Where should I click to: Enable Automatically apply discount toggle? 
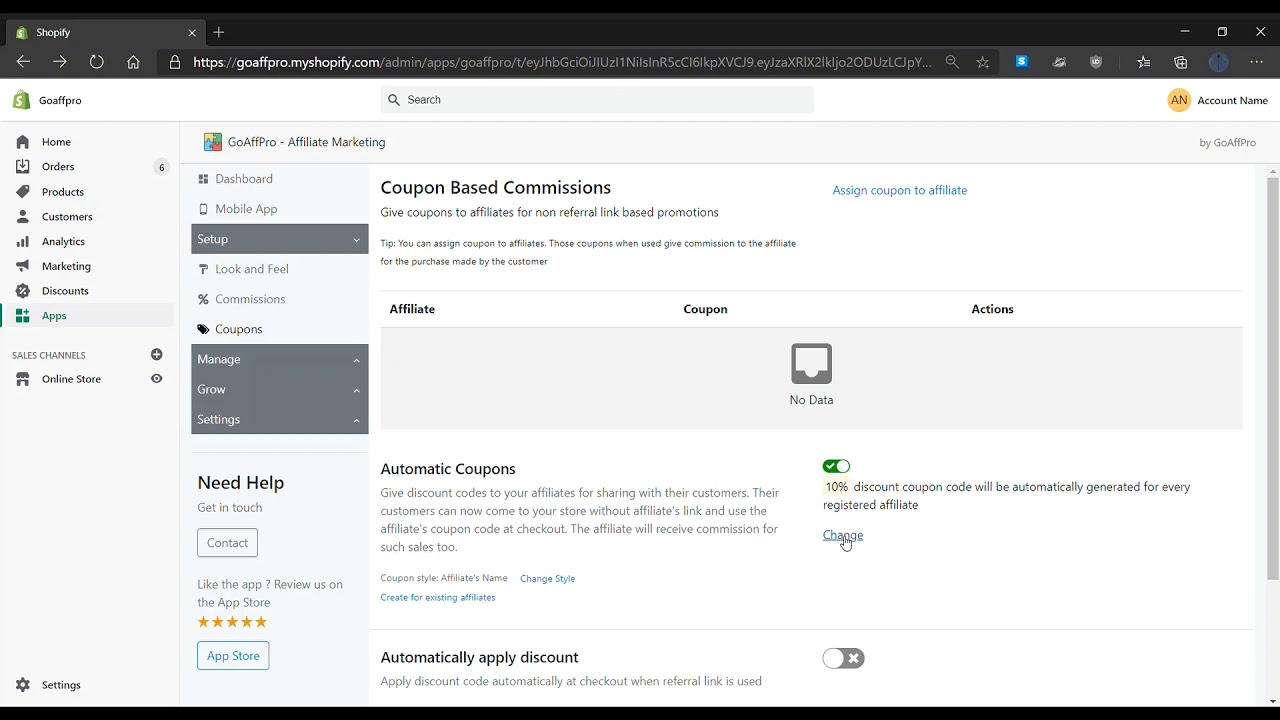843,658
